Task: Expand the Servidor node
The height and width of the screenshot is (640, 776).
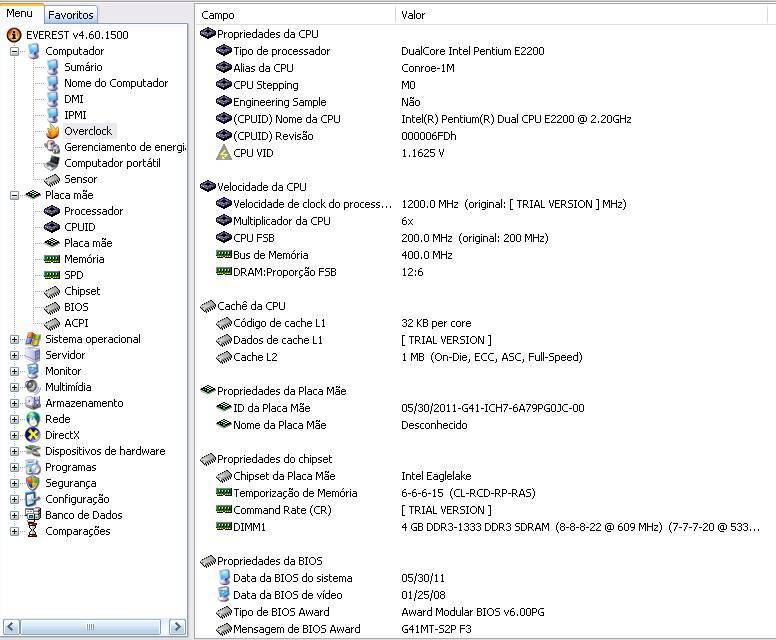Action: pyautogui.click(x=14, y=355)
